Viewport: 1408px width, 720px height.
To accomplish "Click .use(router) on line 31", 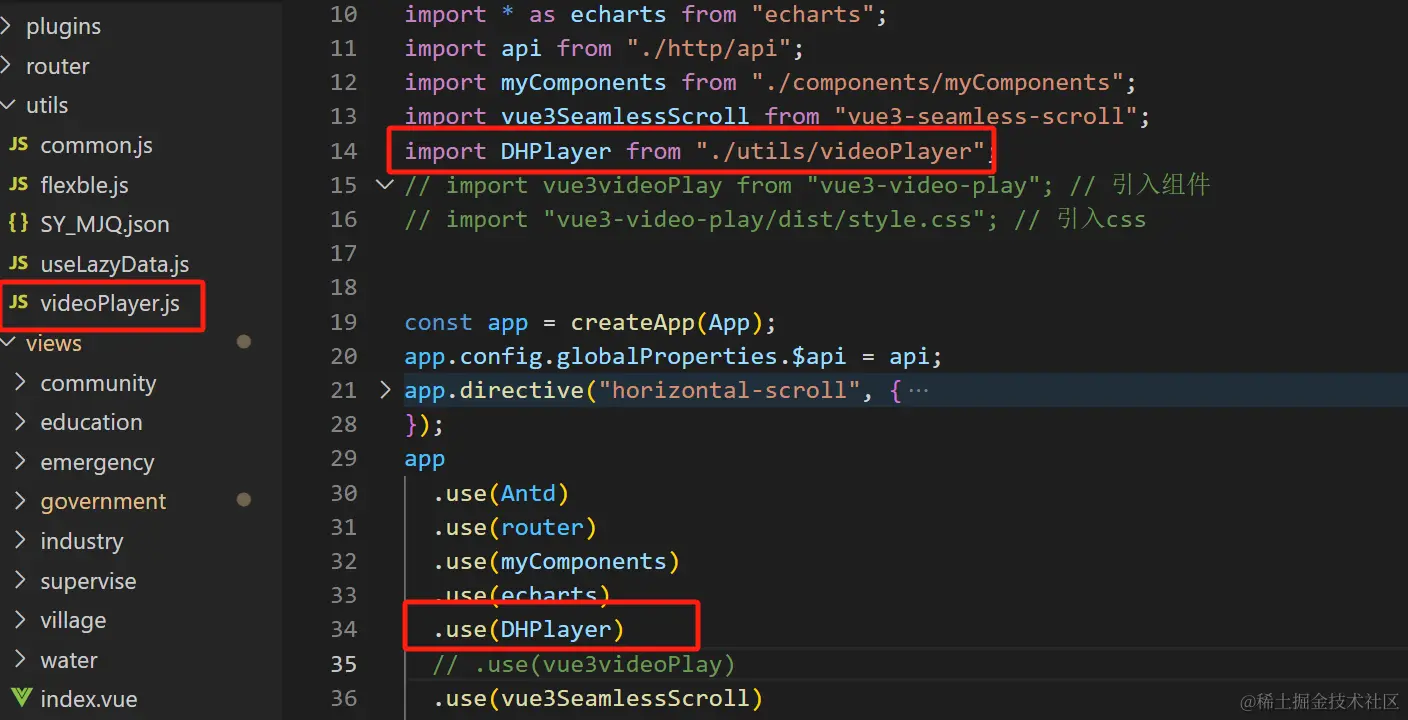I will [x=514, y=527].
